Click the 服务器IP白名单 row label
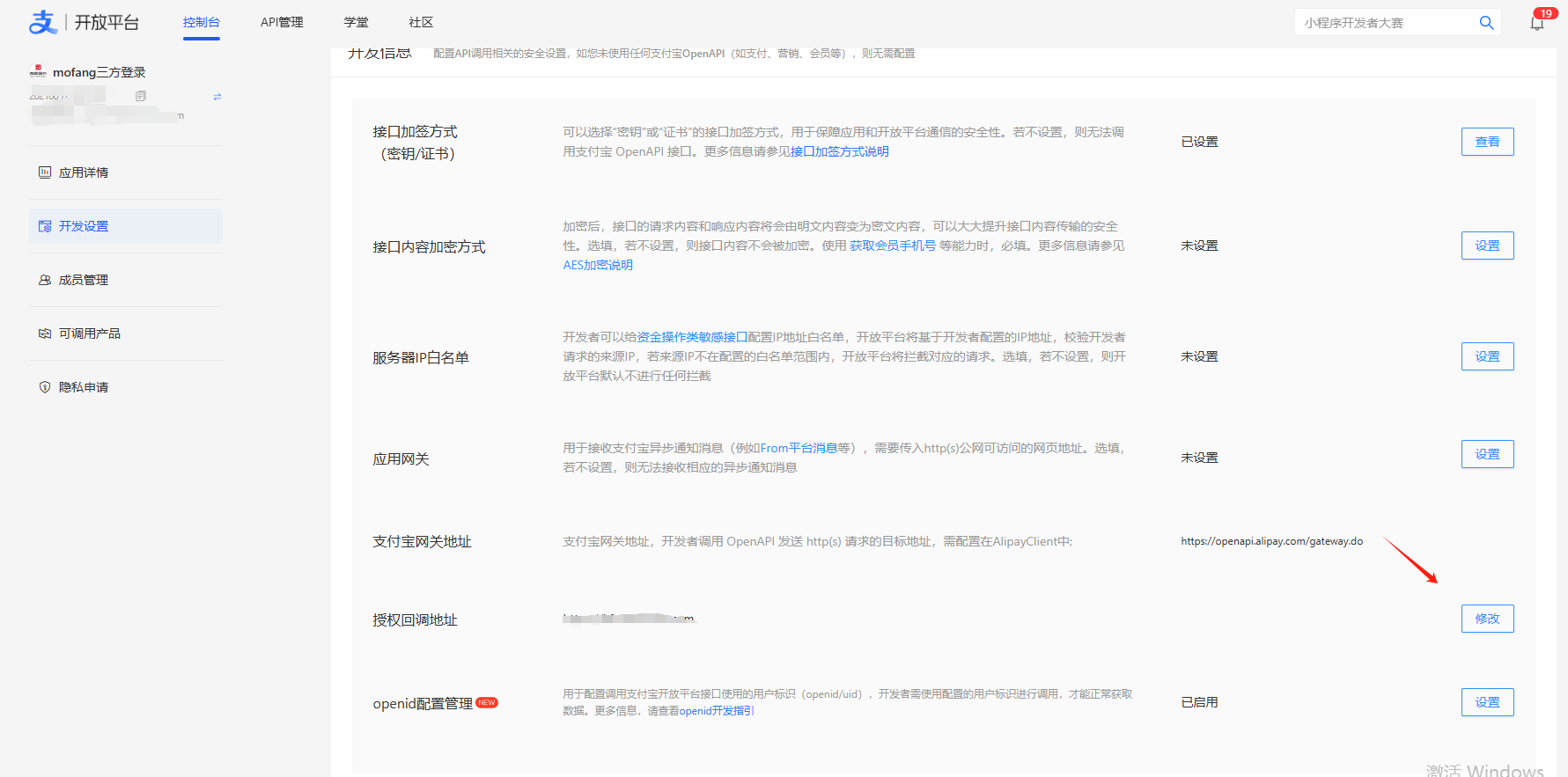This screenshot has width=1568, height=777. (x=421, y=357)
